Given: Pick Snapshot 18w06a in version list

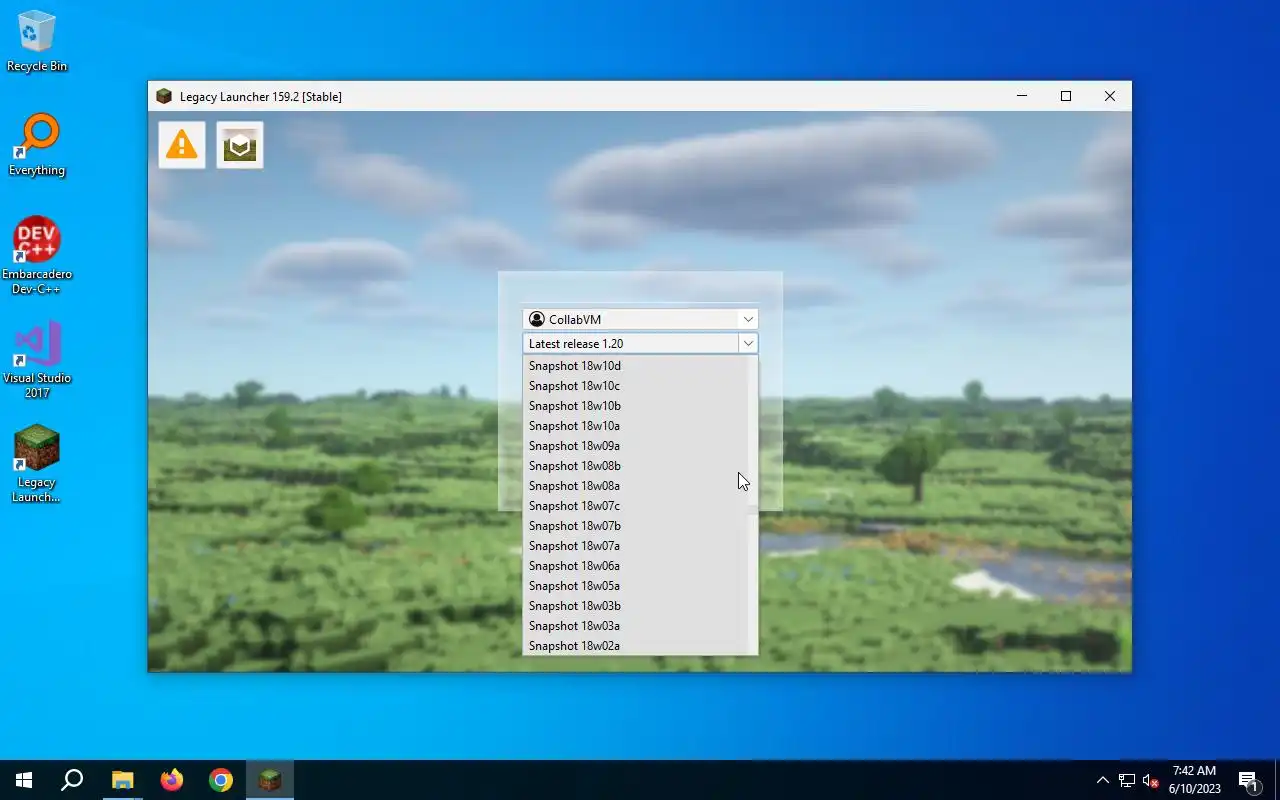Looking at the screenshot, I should pyautogui.click(x=635, y=566).
